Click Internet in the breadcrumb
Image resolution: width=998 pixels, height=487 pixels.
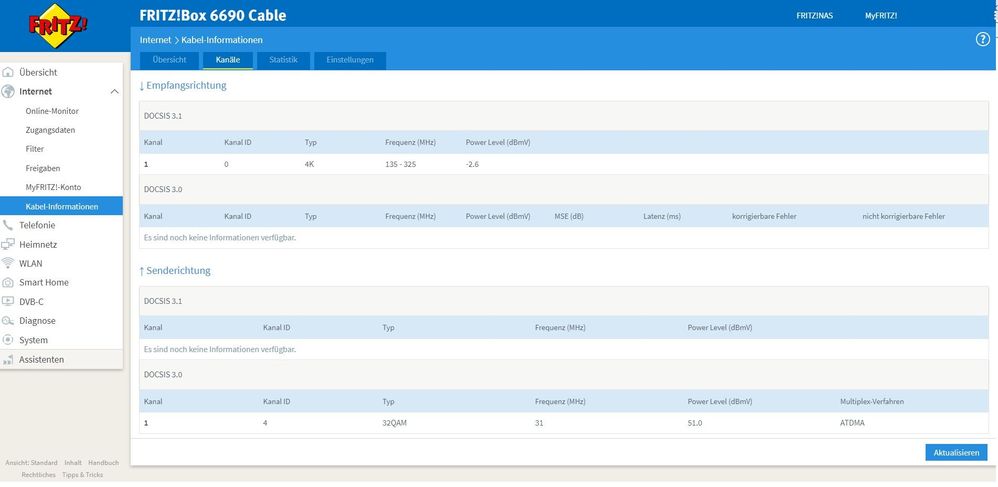155,39
